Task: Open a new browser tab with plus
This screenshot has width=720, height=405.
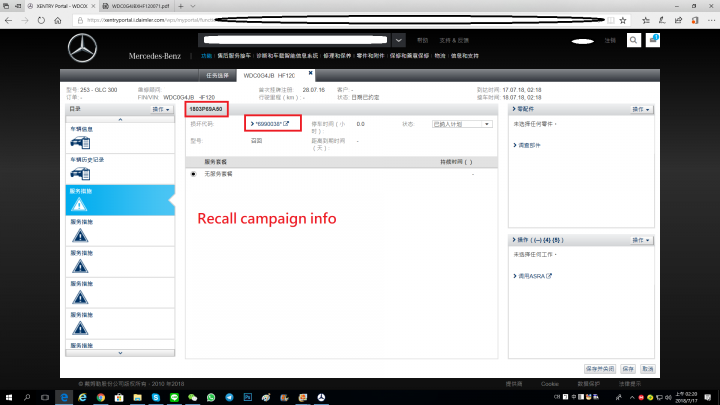Action: pyautogui.click(x=180, y=6)
